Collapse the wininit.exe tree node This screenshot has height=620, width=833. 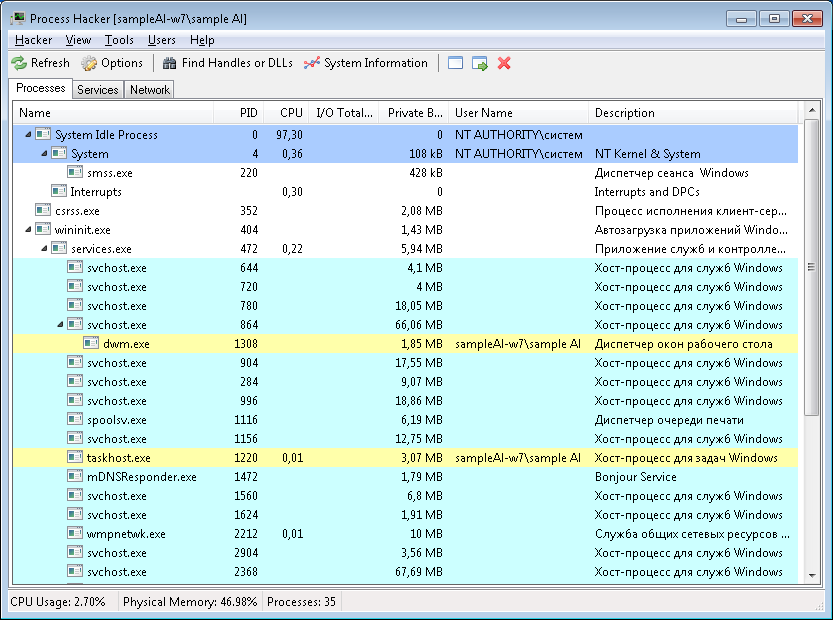(28, 230)
